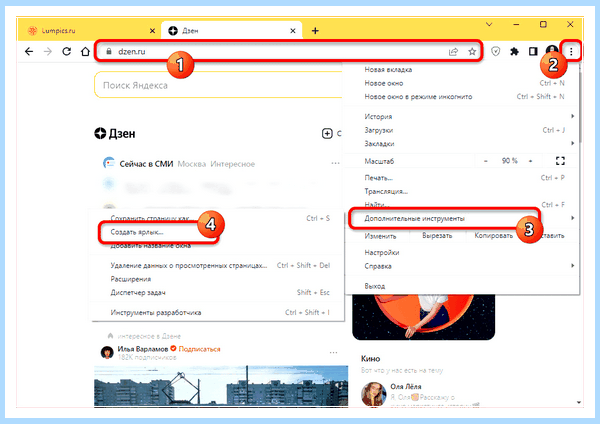Select Трансляция... in the menu
Image resolution: width=600 pixels, height=424 pixels.
(x=461, y=191)
